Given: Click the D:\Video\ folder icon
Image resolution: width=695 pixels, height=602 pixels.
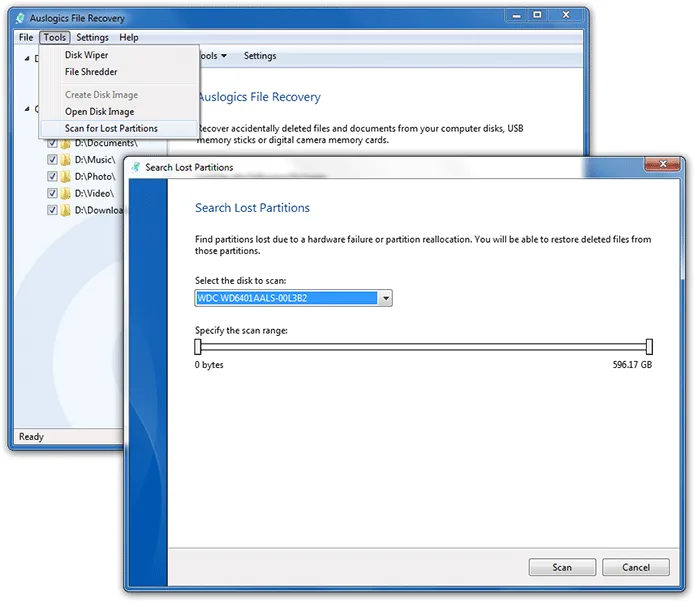Looking at the screenshot, I should click(66, 193).
